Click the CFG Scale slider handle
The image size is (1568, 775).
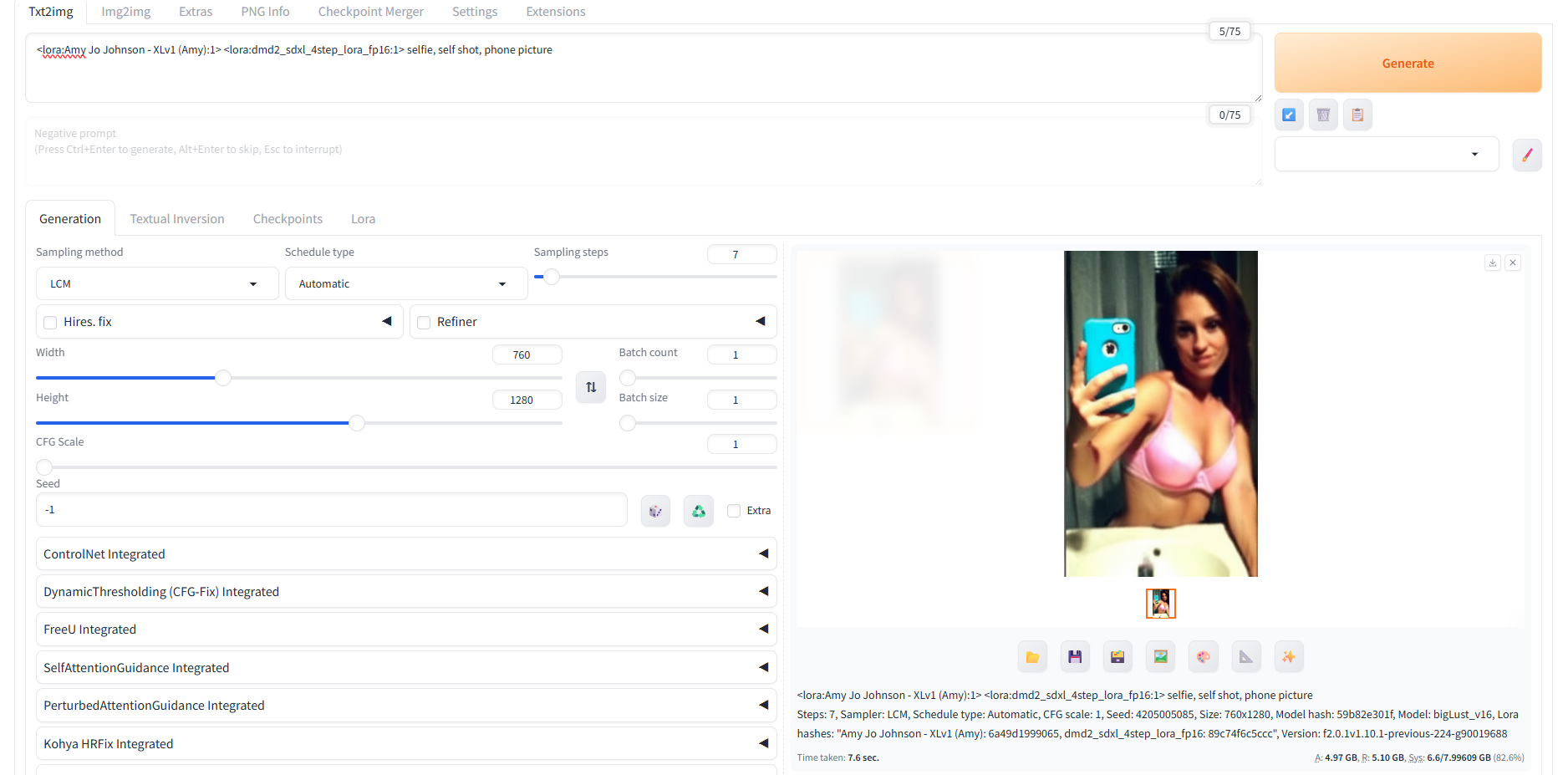pyautogui.click(x=44, y=467)
